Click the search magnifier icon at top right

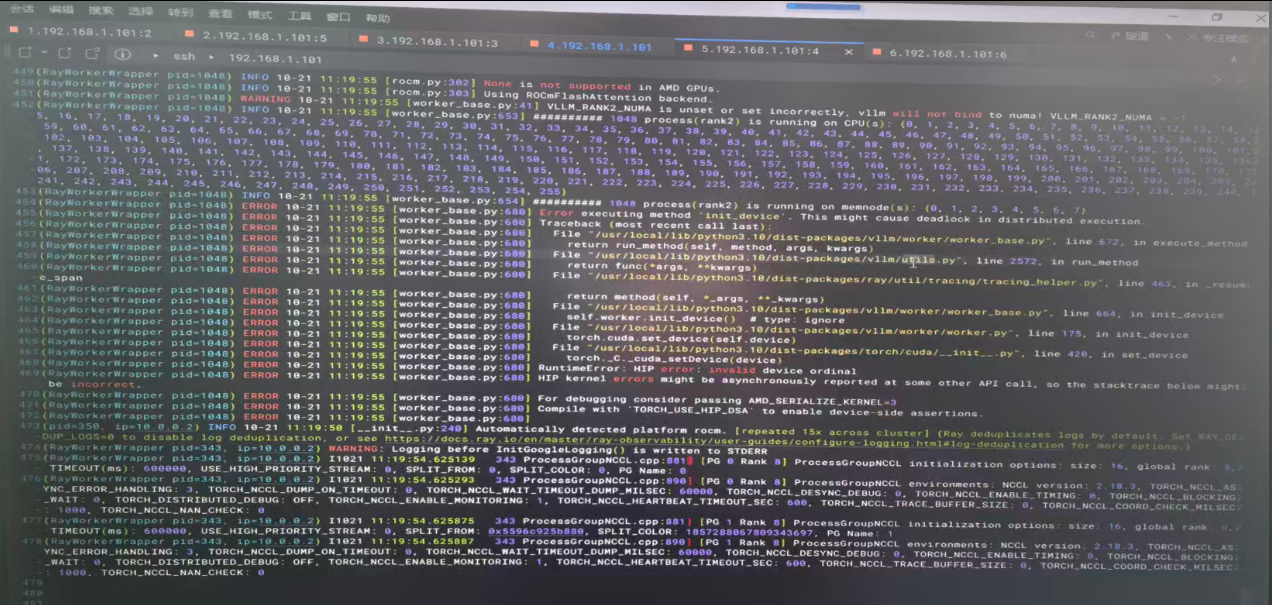pyautogui.click(x=1090, y=35)
